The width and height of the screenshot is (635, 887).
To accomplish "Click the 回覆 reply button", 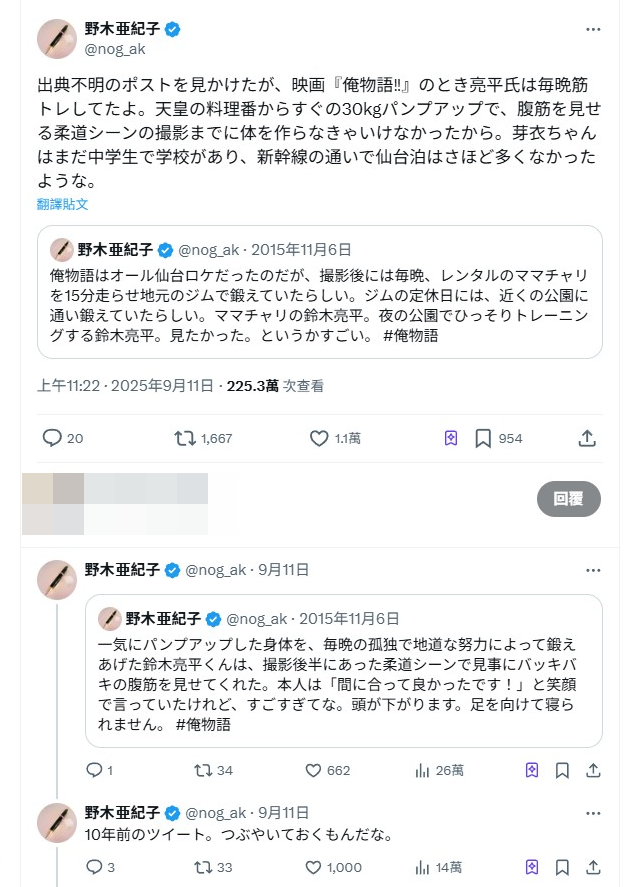I will click(570, 499).
